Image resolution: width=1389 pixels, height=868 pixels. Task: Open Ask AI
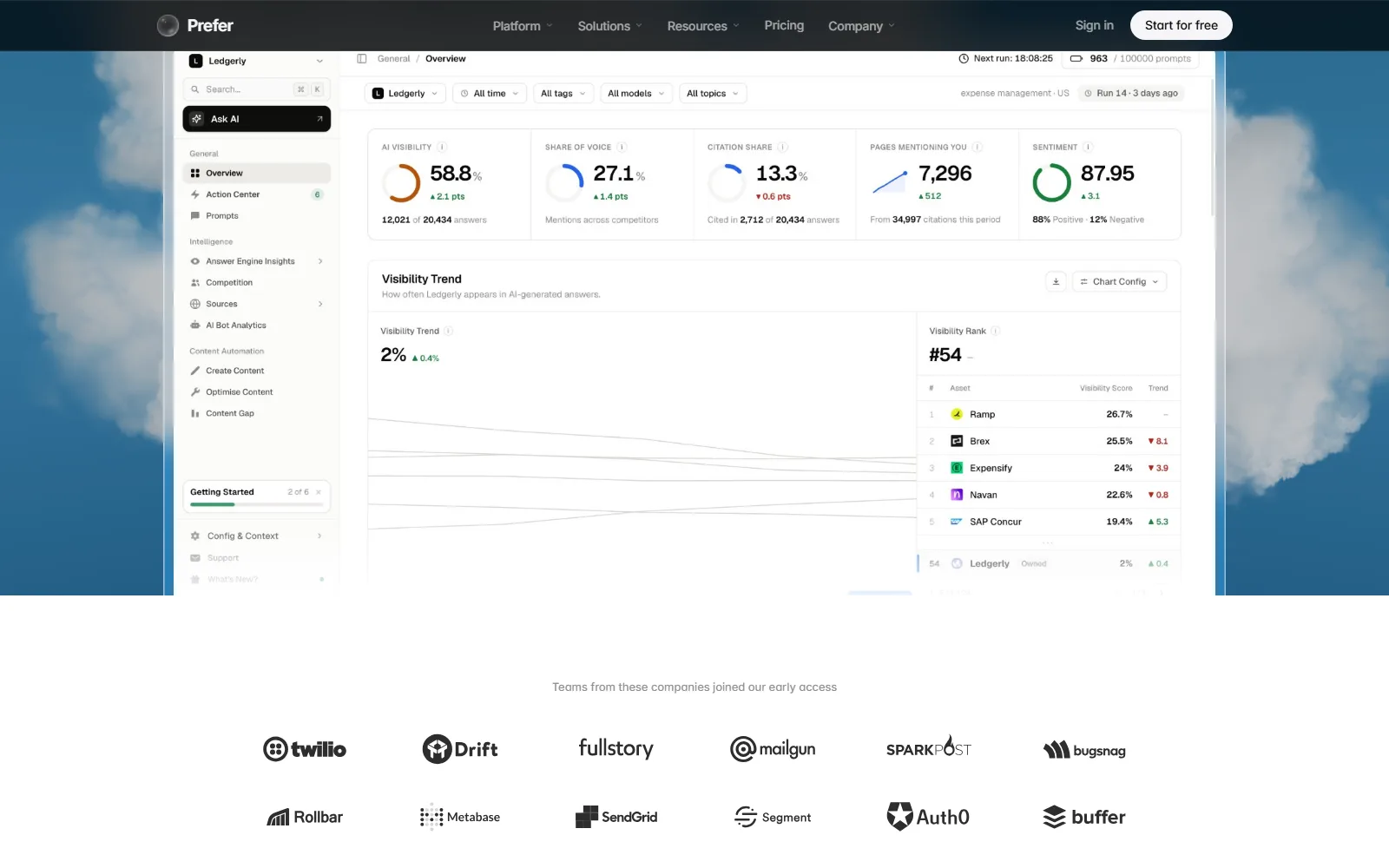tap(256, 119)
